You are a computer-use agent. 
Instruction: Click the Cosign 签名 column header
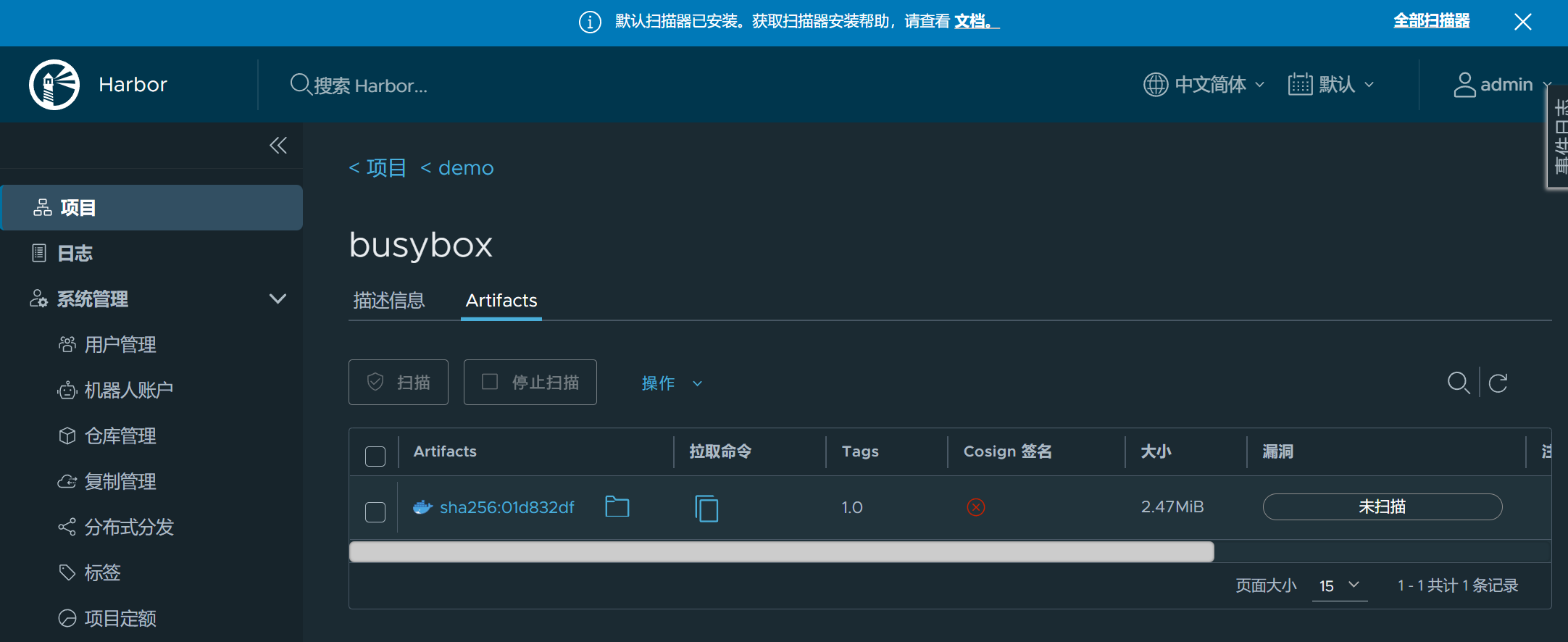click(1008, 451)
